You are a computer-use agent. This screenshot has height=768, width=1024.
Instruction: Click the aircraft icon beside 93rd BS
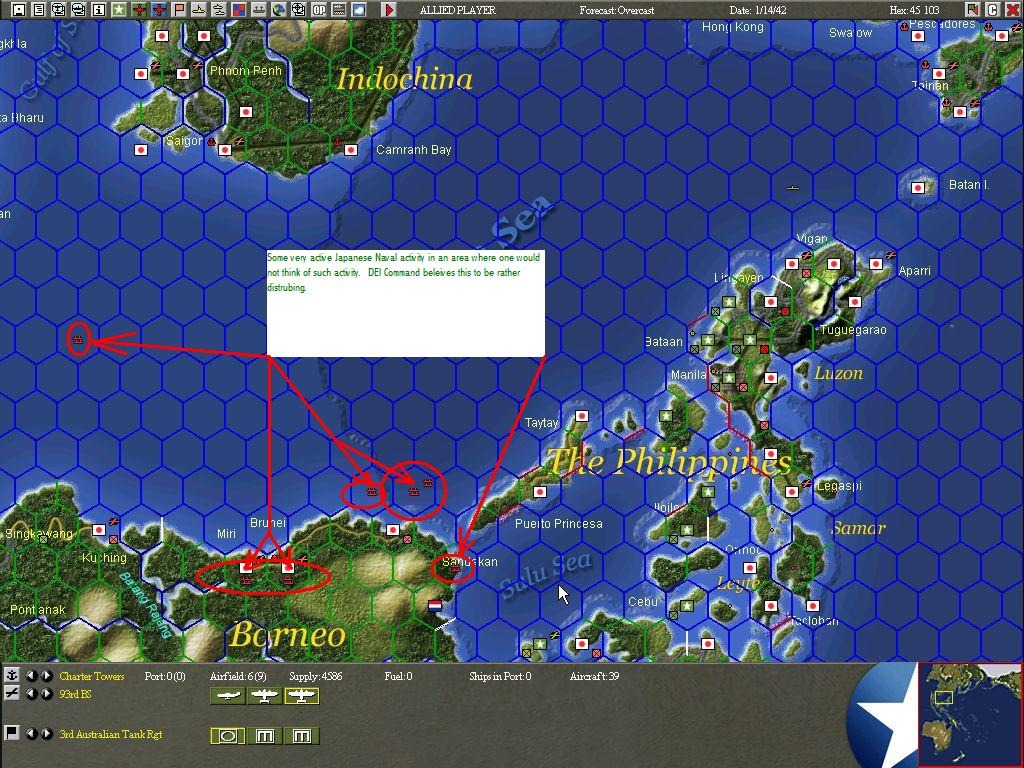click(11, 694)
